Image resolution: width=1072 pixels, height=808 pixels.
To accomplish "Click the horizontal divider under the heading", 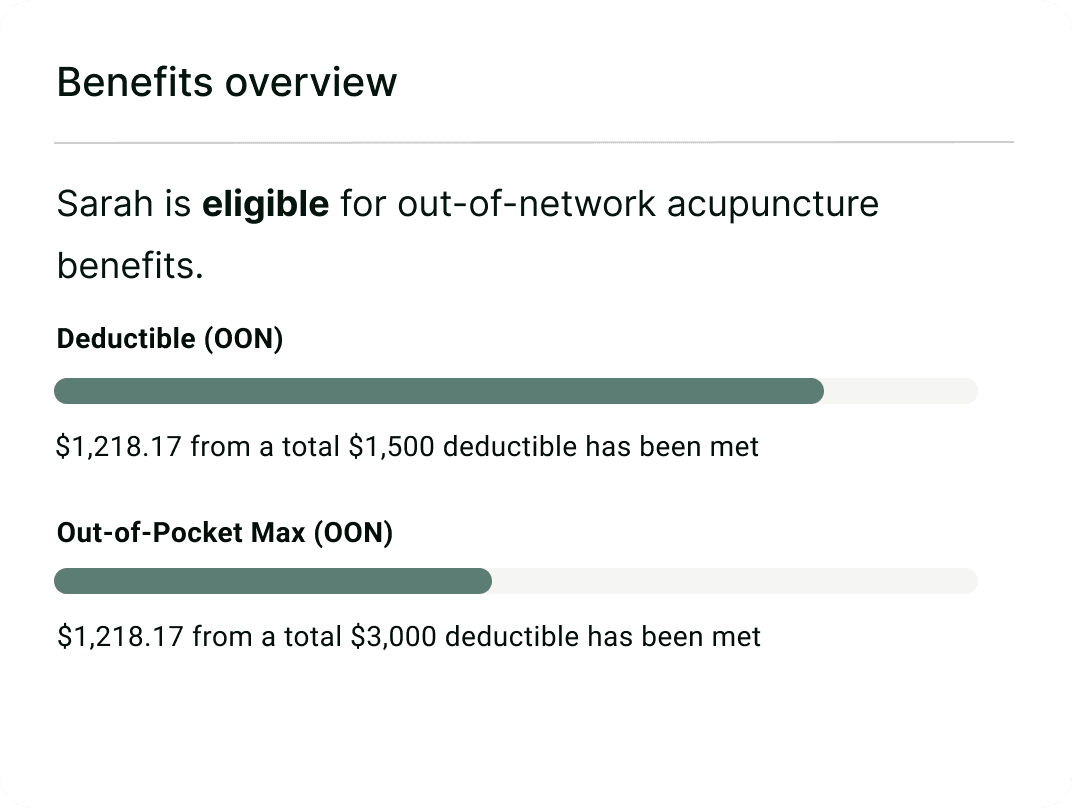I will tap(534, 142).
